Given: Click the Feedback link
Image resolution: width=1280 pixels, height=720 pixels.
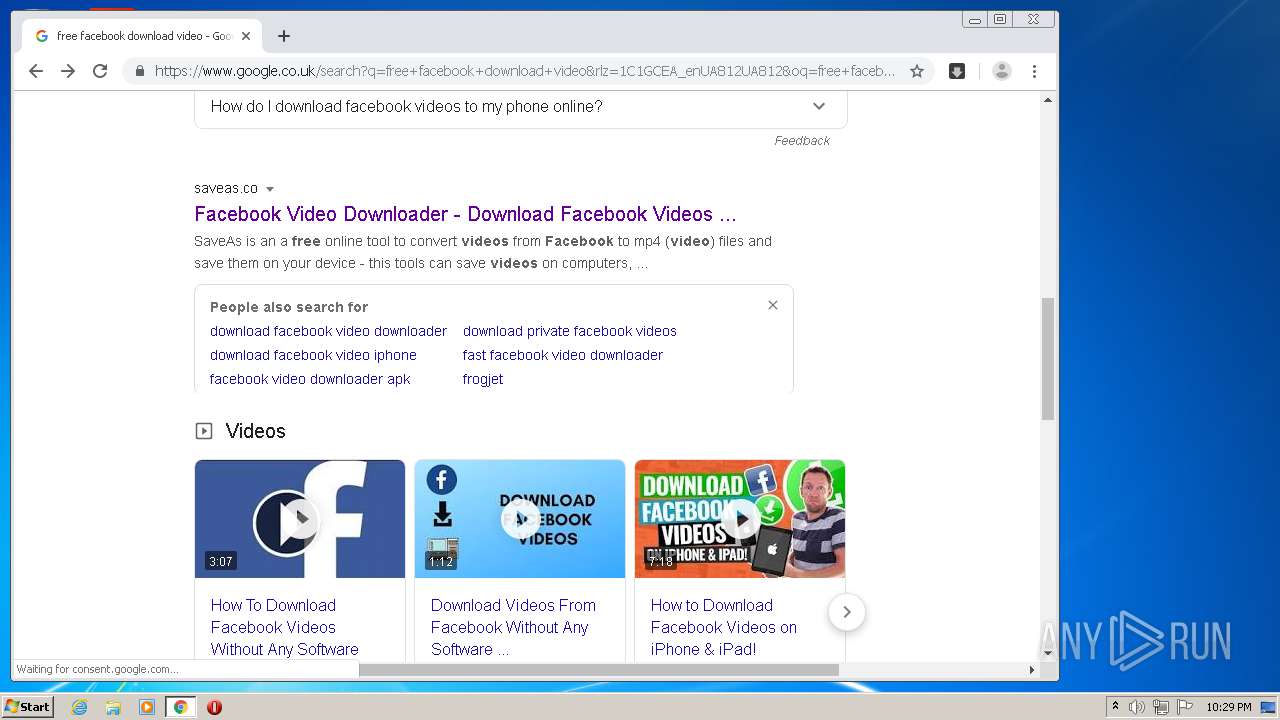Looking at the screenshot, I should [x=802, y=141].
